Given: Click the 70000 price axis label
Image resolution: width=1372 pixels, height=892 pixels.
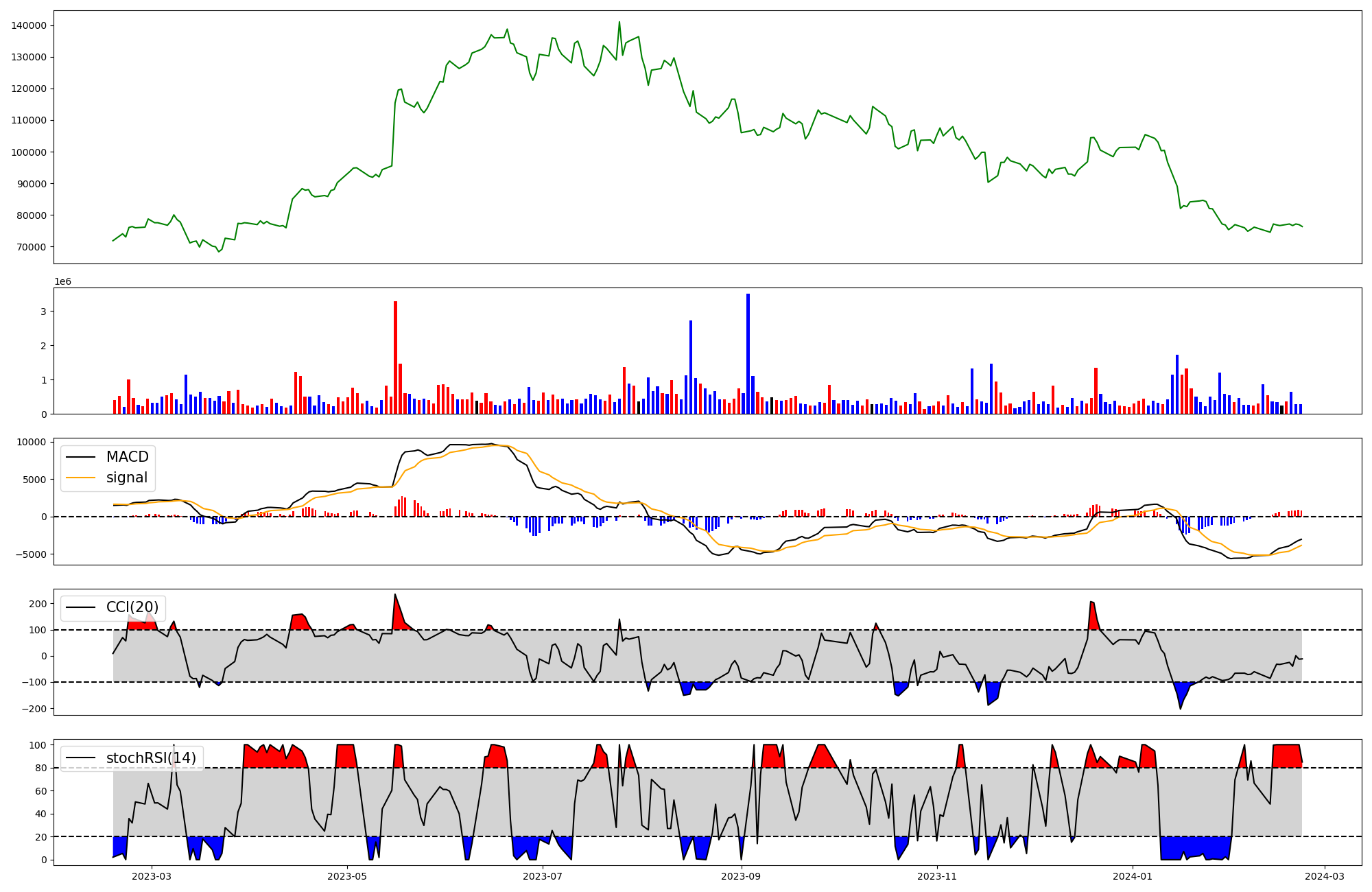Looking at the screenshot, I should 32,247.
